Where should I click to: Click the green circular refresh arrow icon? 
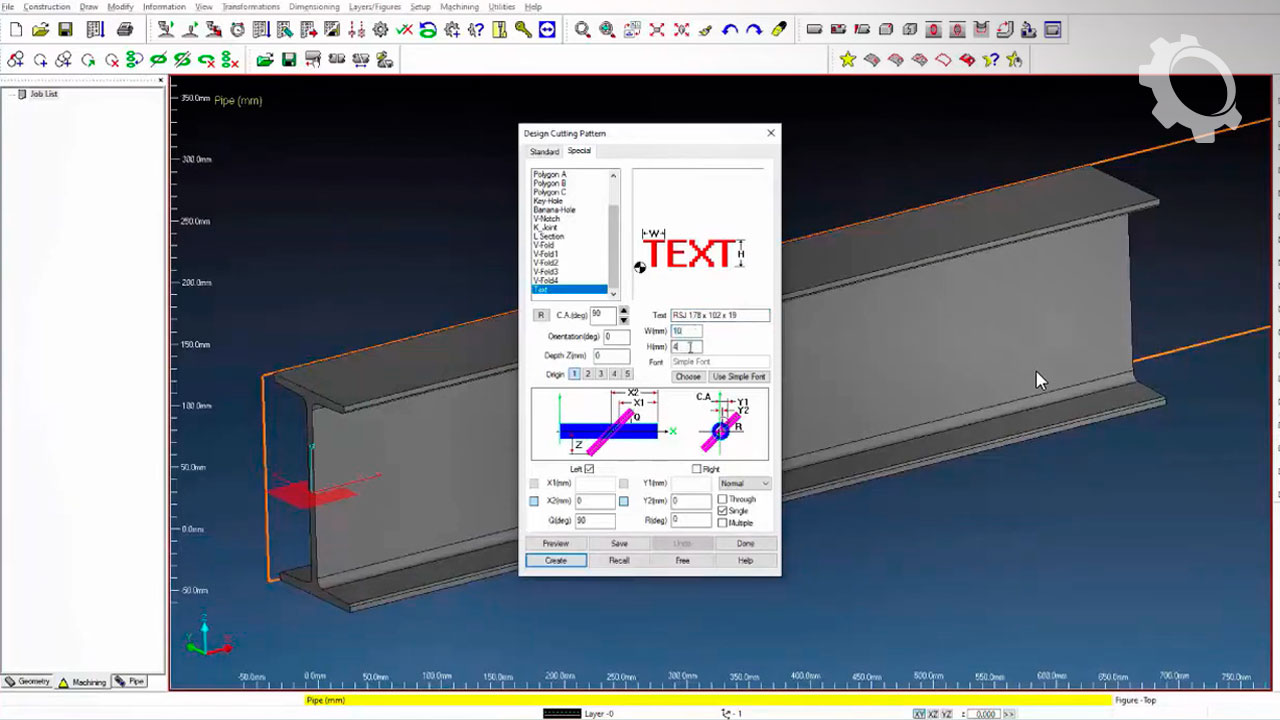(428, 30)
